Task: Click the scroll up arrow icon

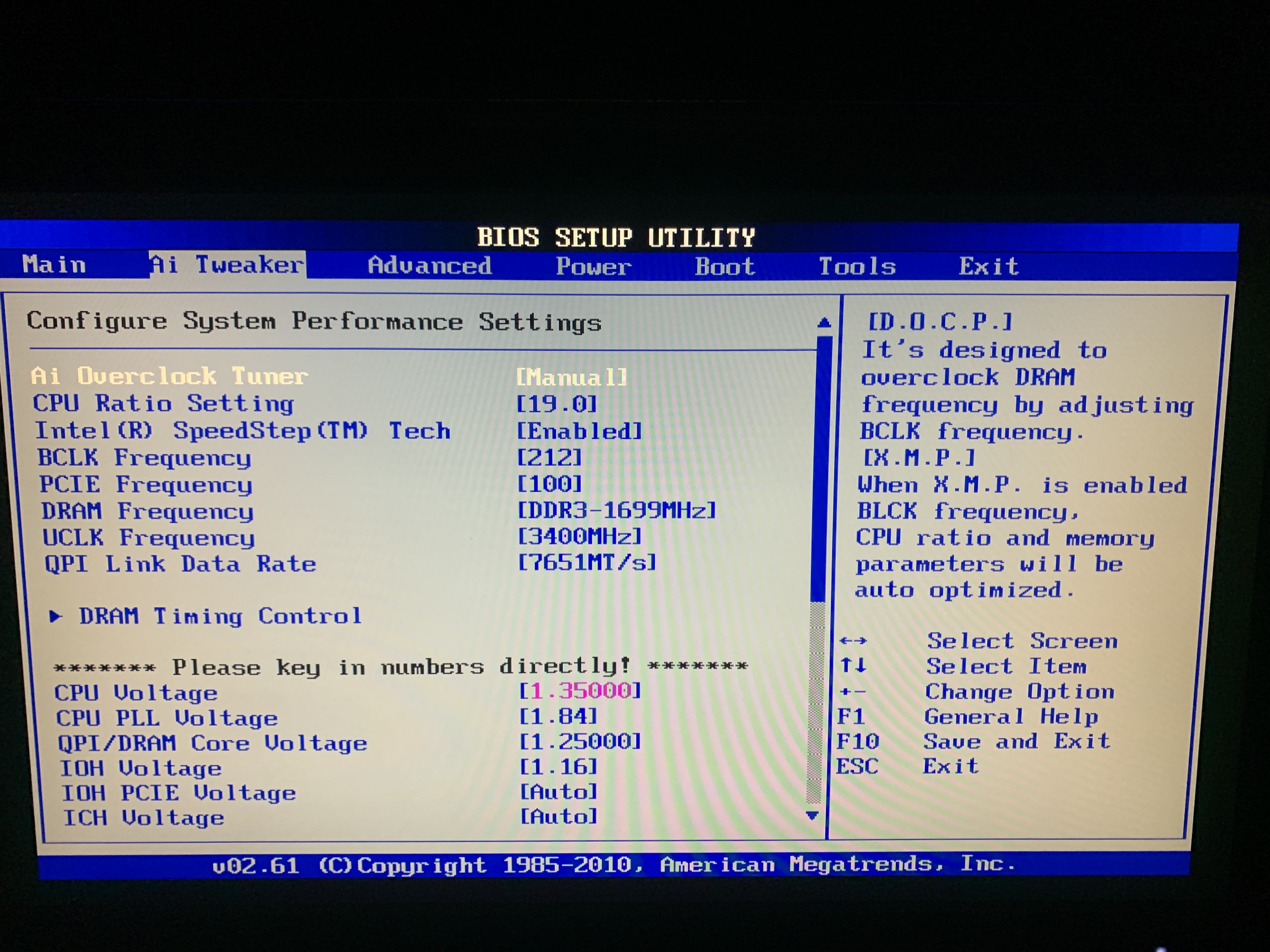Action: (824, 322)
